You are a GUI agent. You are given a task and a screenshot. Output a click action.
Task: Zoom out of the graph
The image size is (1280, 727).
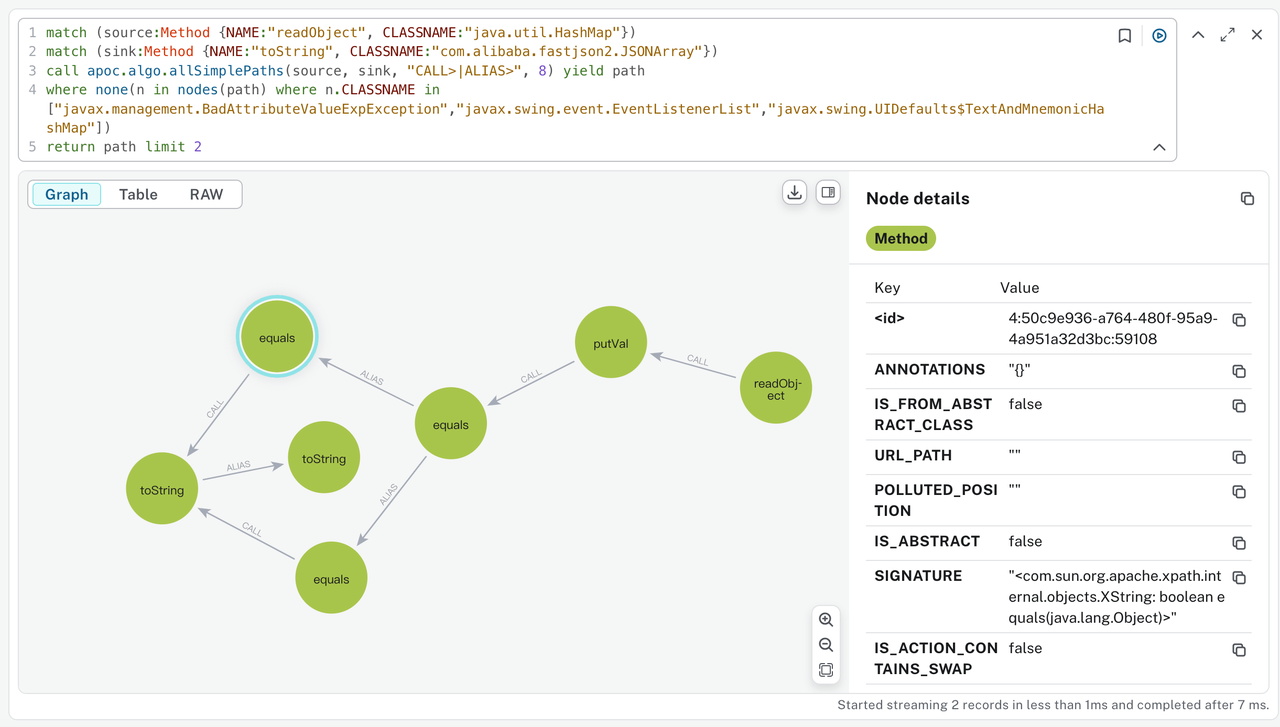click(826, 645)
